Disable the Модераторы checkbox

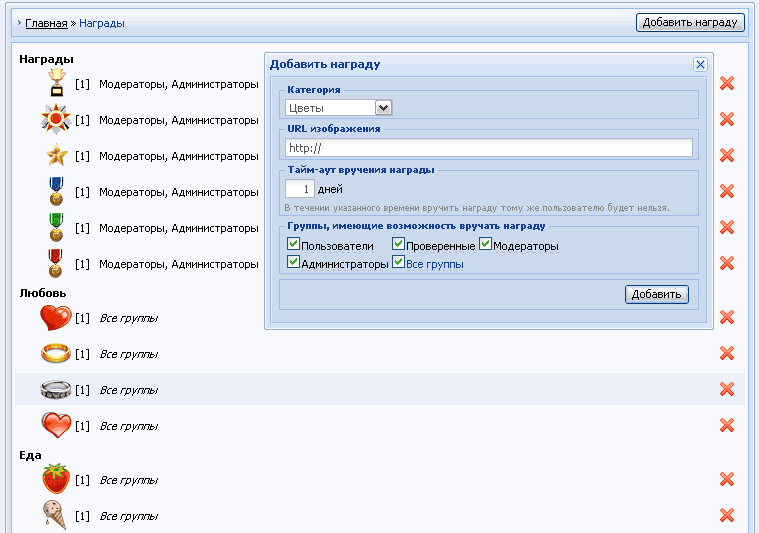[486, 245]
